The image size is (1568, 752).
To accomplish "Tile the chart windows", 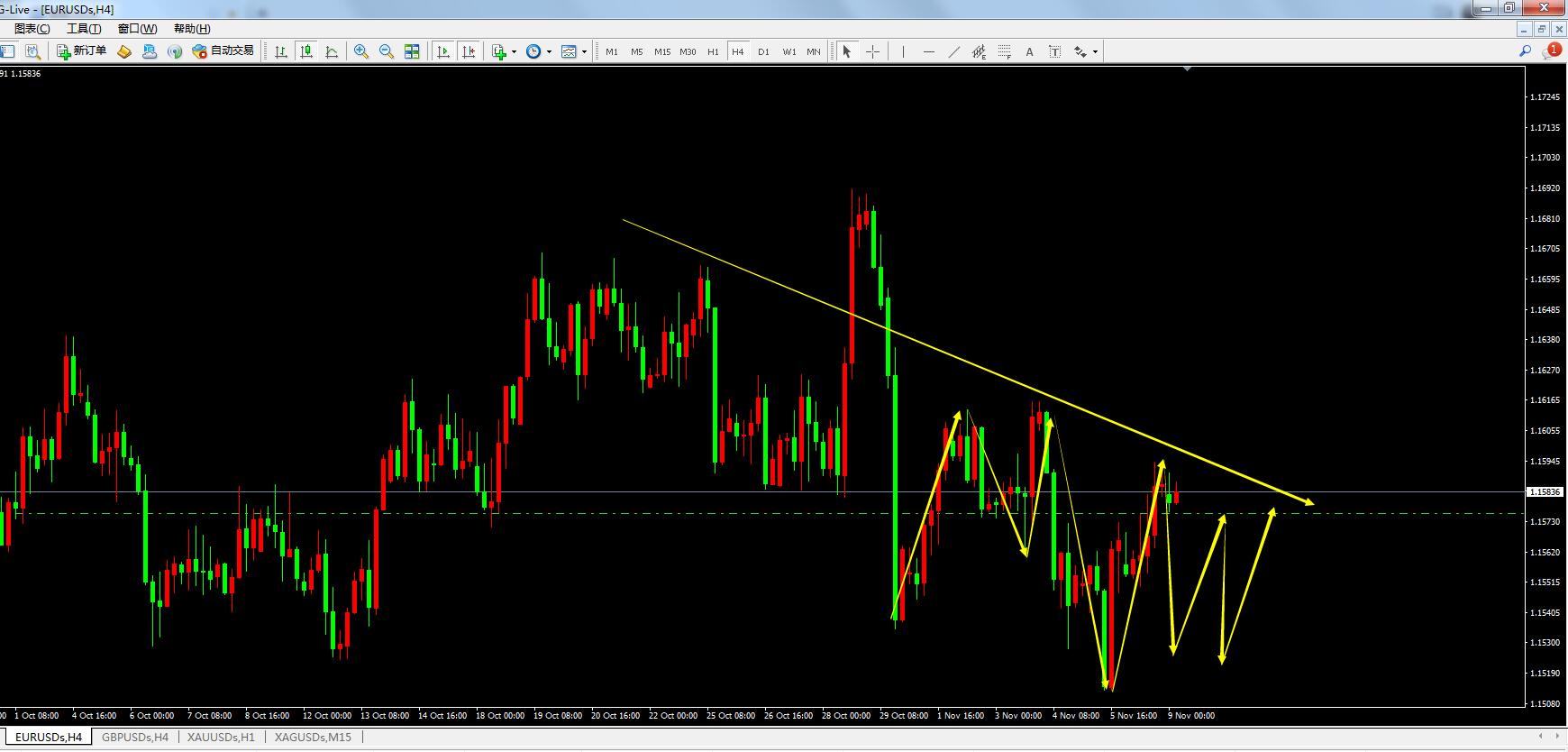I will coord(412,51).
